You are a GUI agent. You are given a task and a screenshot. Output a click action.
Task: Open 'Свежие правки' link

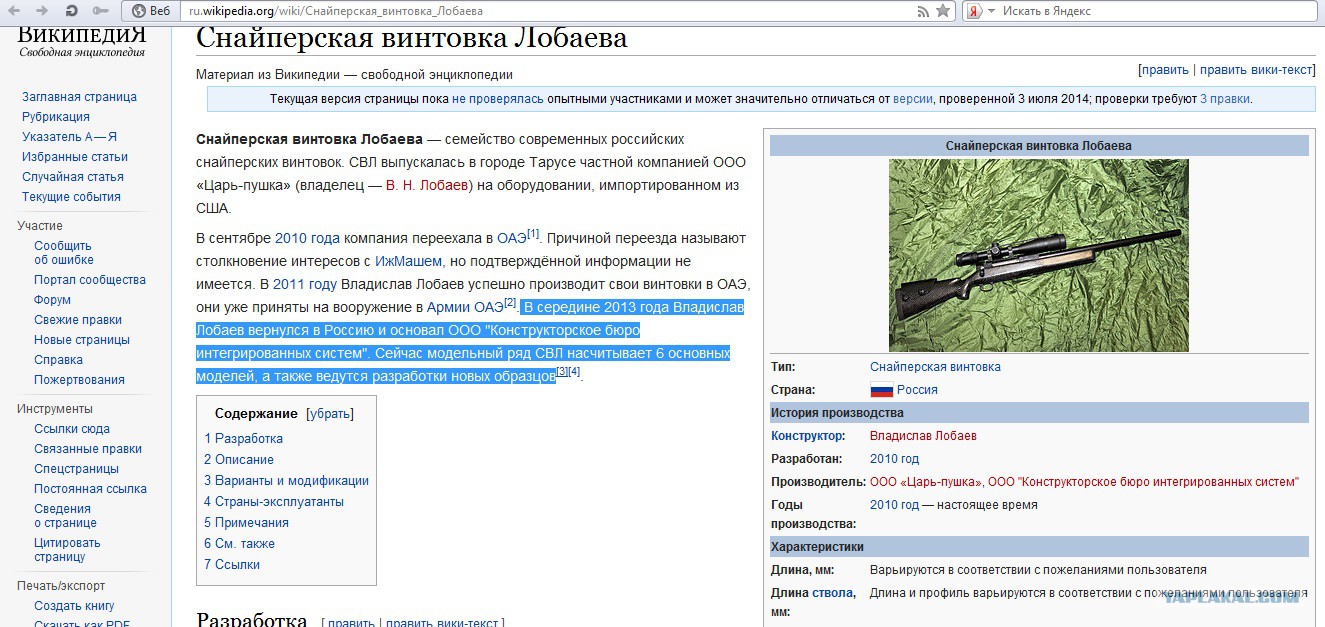coord(78,320)
